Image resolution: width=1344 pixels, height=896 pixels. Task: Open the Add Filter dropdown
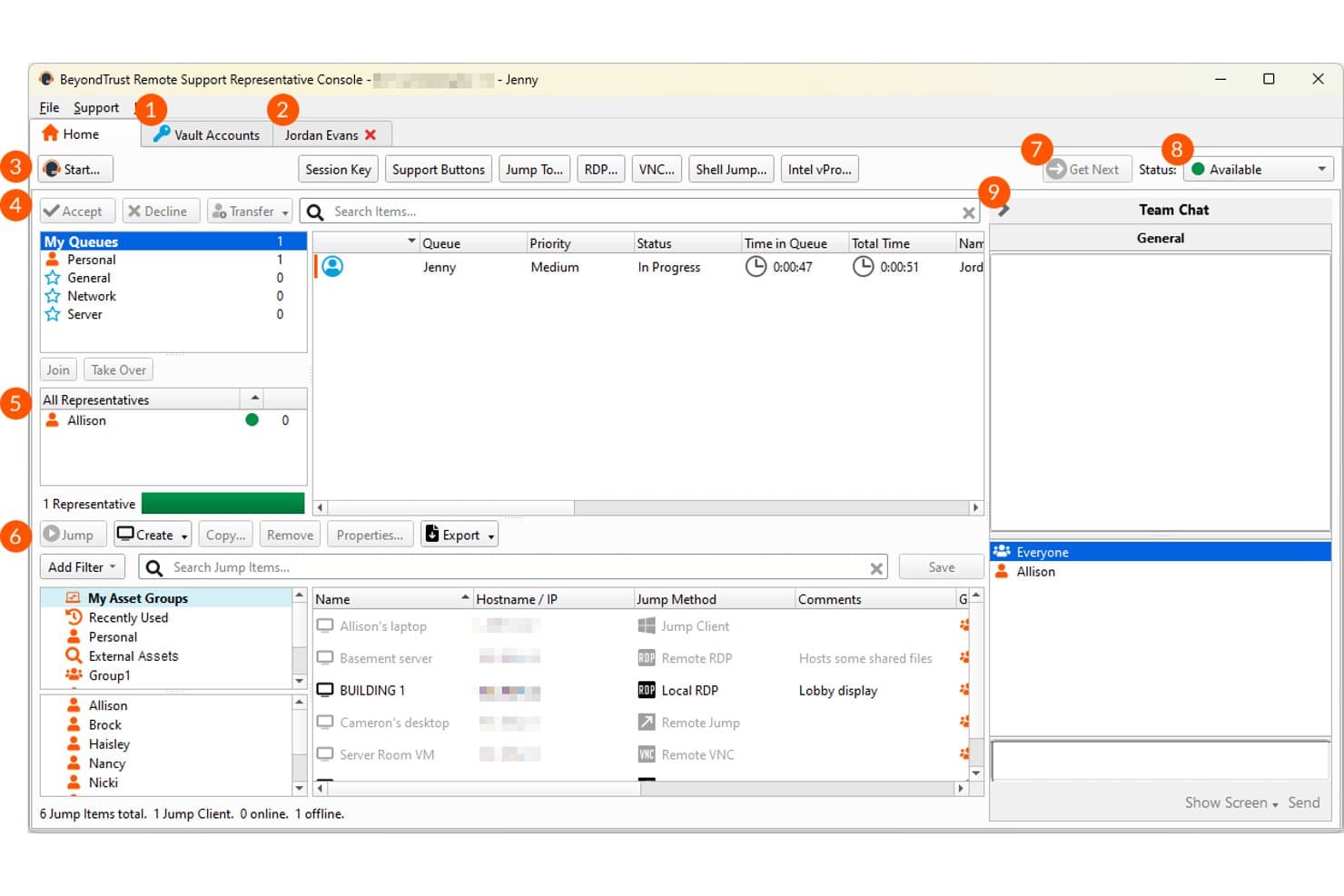[x=83, y=567]
